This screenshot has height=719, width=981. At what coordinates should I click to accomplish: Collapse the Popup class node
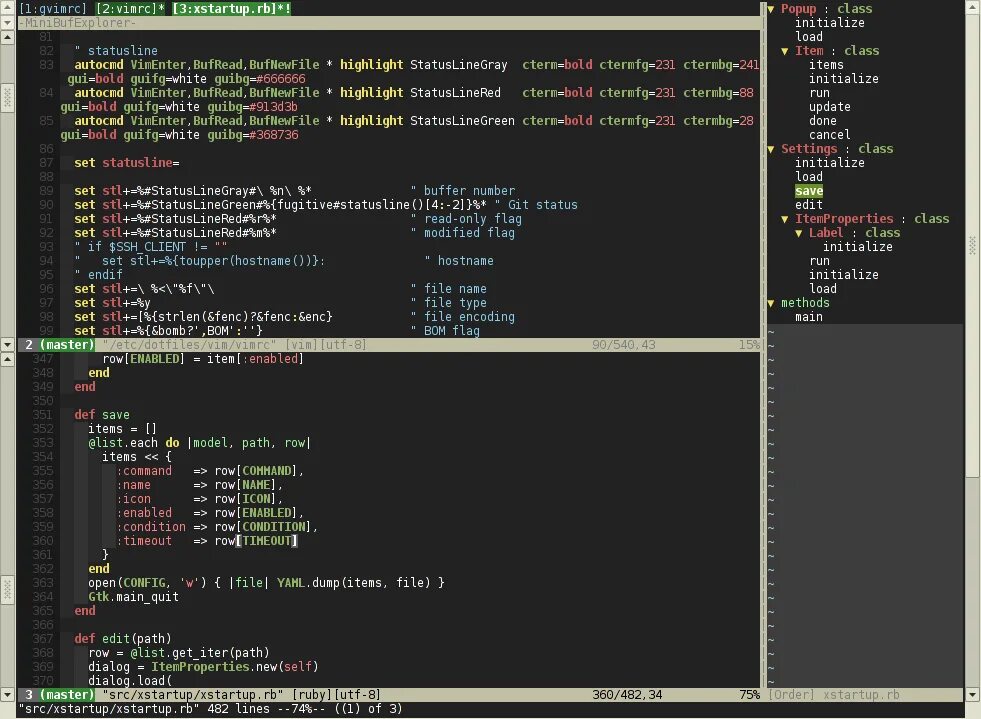click(771, 9)
